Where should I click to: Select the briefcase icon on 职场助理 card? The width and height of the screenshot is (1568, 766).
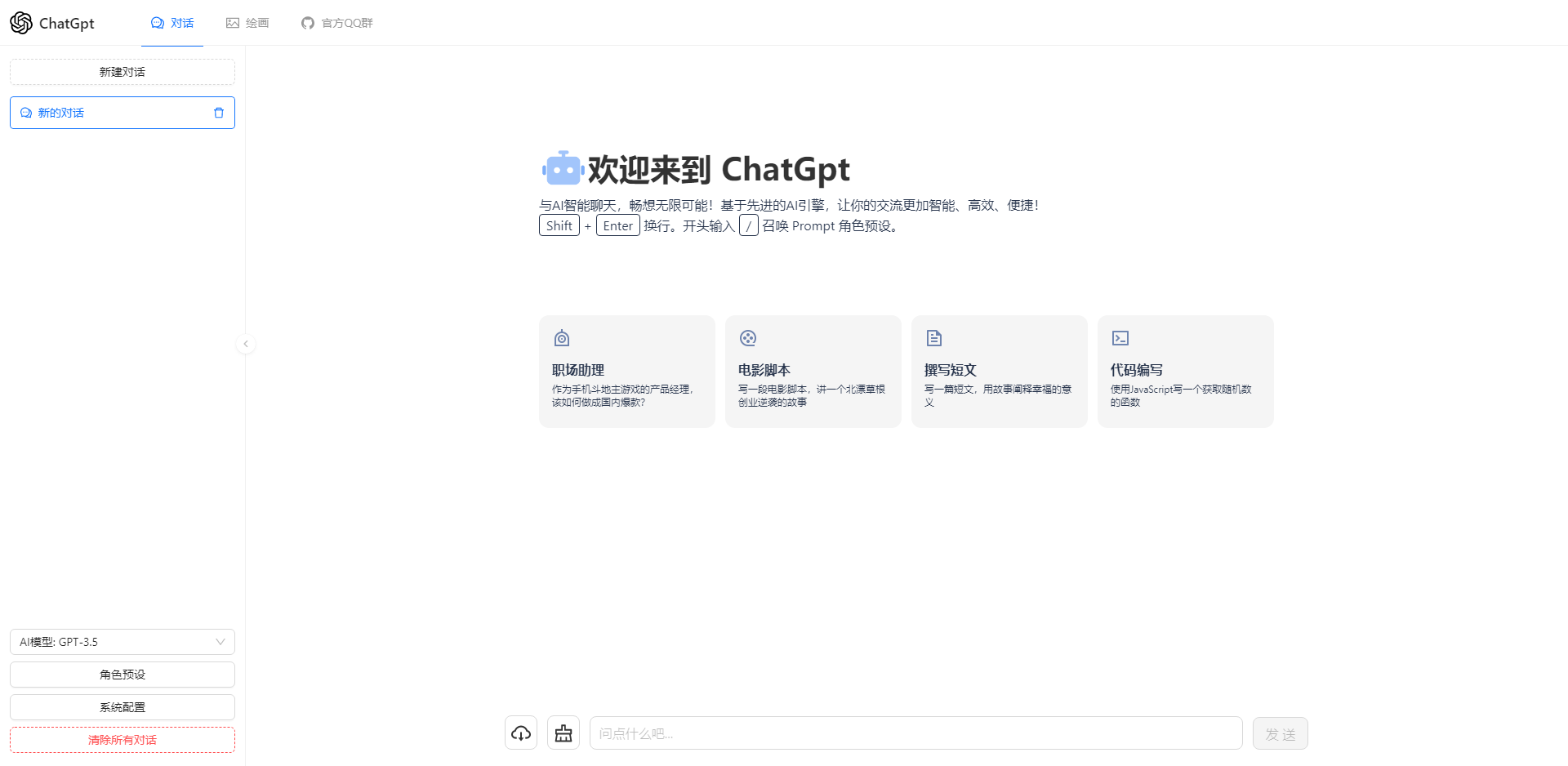click(561, 337)
